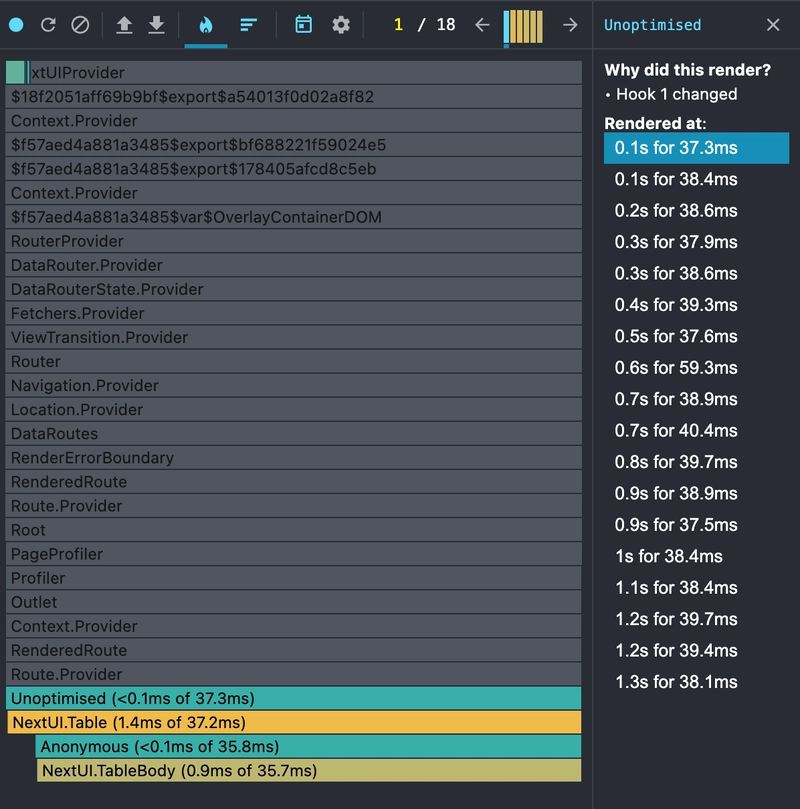Close the Unoptimised details sidebar

tap(773, 25)
